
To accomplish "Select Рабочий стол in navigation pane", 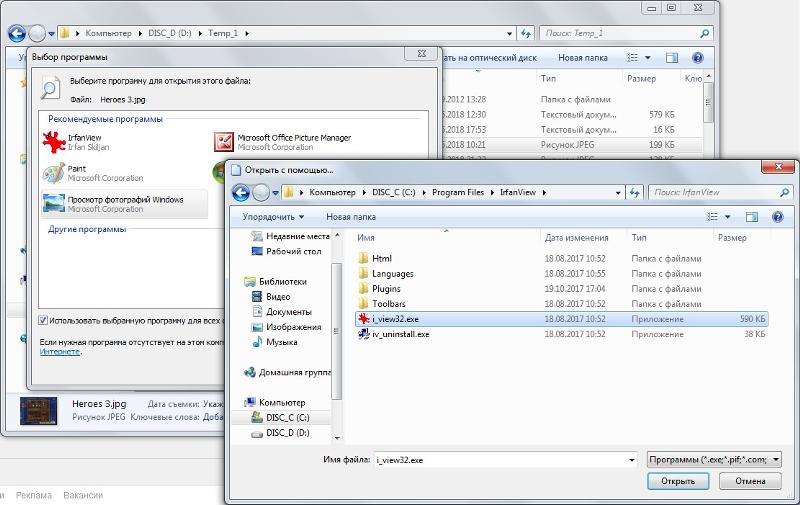I will 287,251.
